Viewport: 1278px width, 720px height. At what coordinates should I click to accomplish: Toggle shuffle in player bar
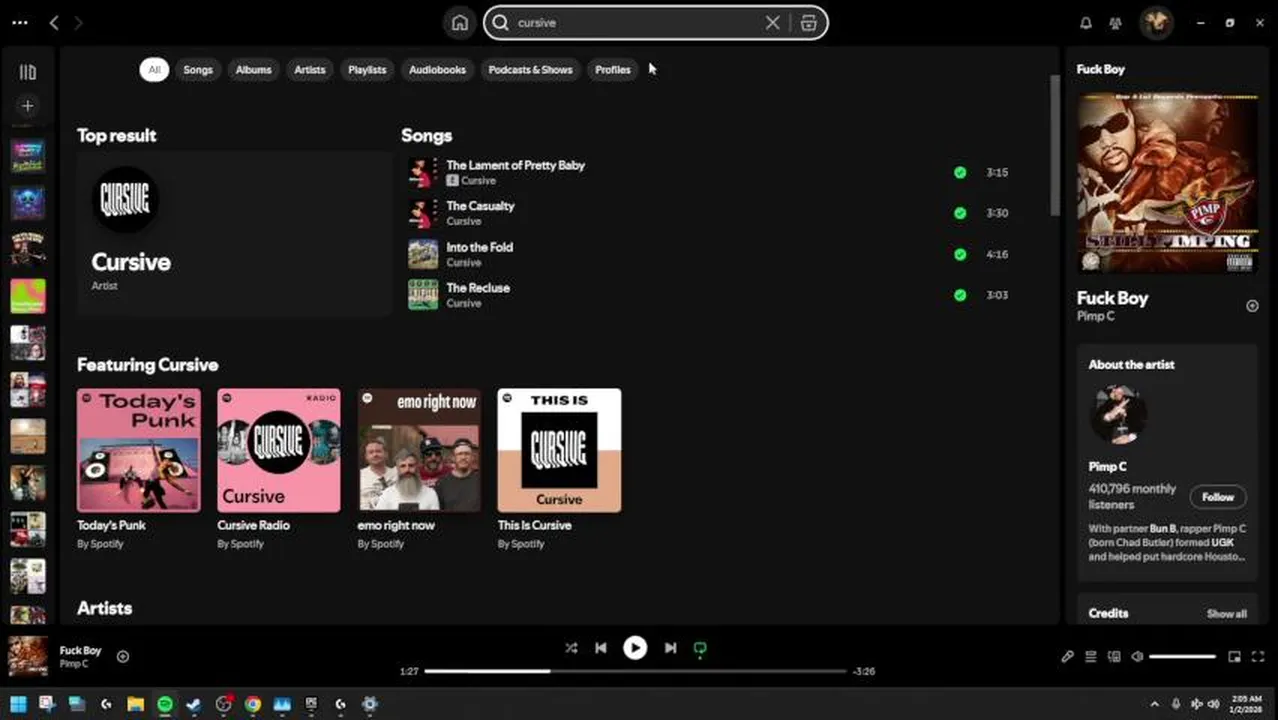coord(571,648)
